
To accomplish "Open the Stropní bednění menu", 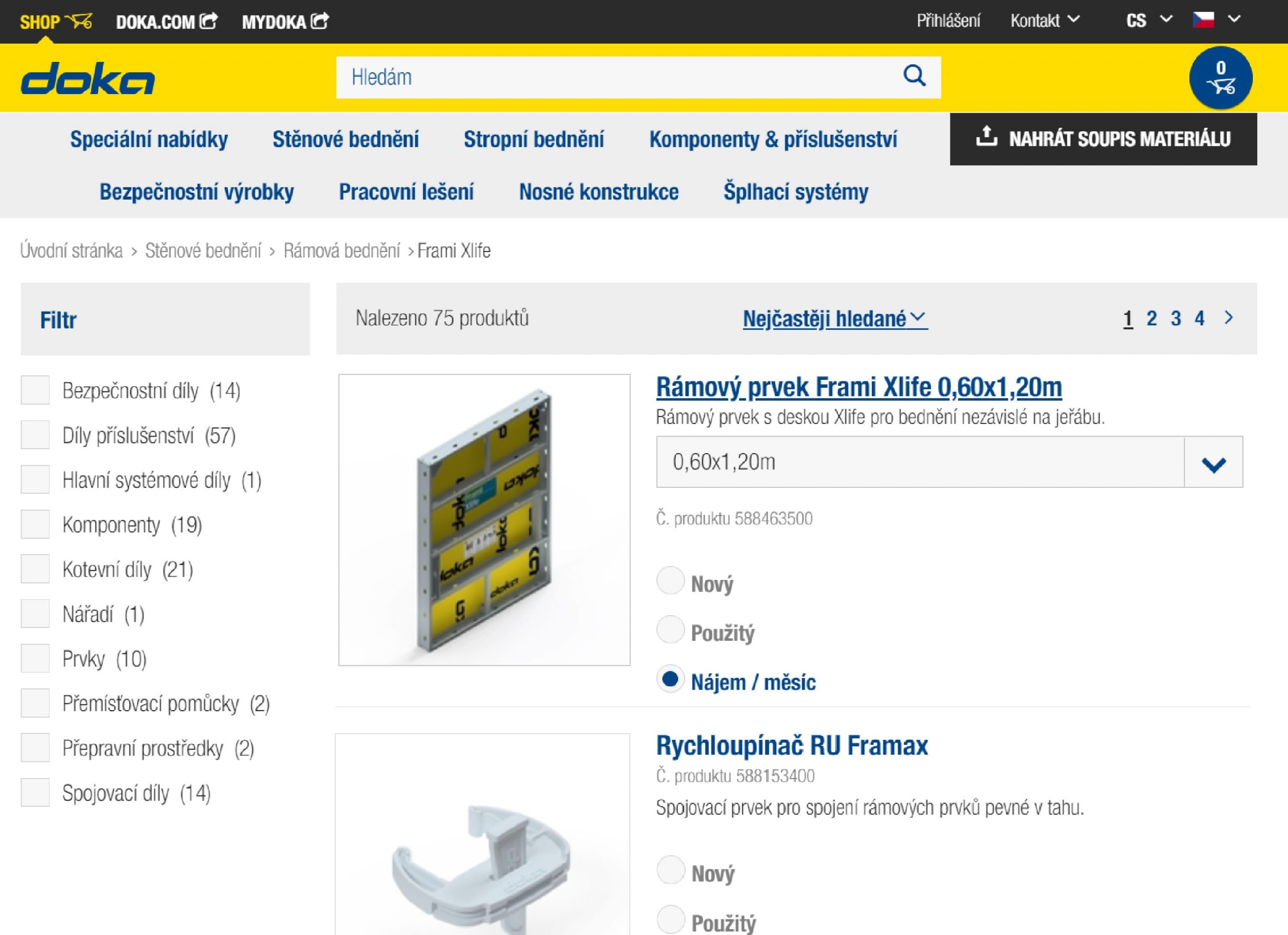I will 533,139.
